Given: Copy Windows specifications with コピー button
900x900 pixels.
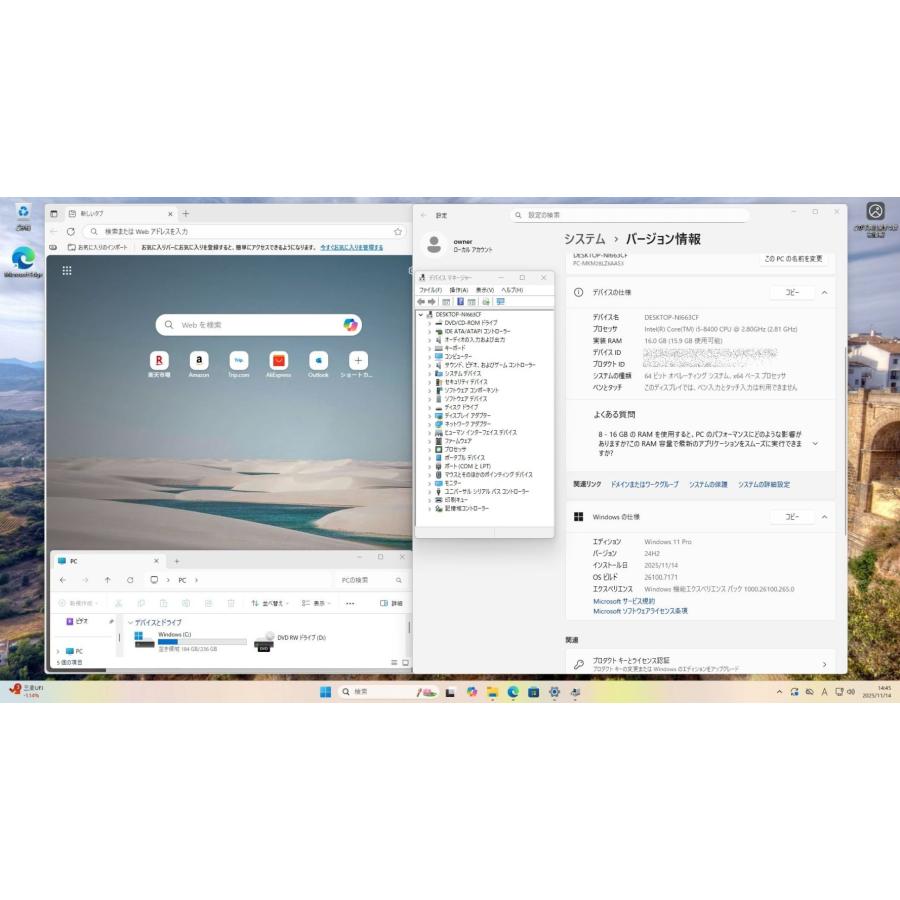Looking at the screenshot, I should click(792, 517).
